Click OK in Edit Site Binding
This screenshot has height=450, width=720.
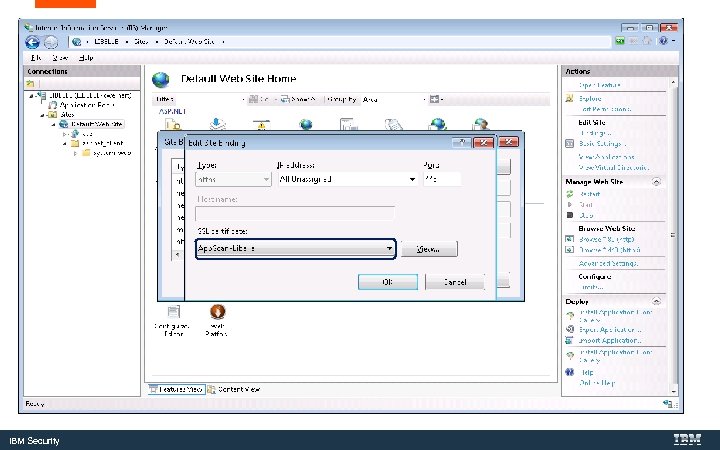click(388, 282)
